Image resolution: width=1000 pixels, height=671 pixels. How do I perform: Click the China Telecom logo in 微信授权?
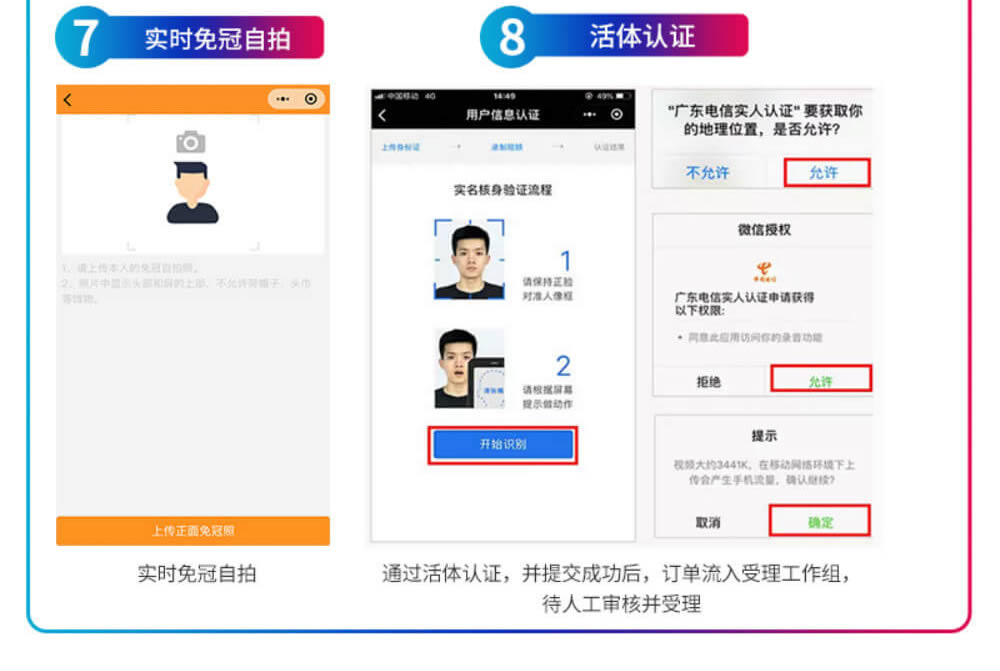763,271
